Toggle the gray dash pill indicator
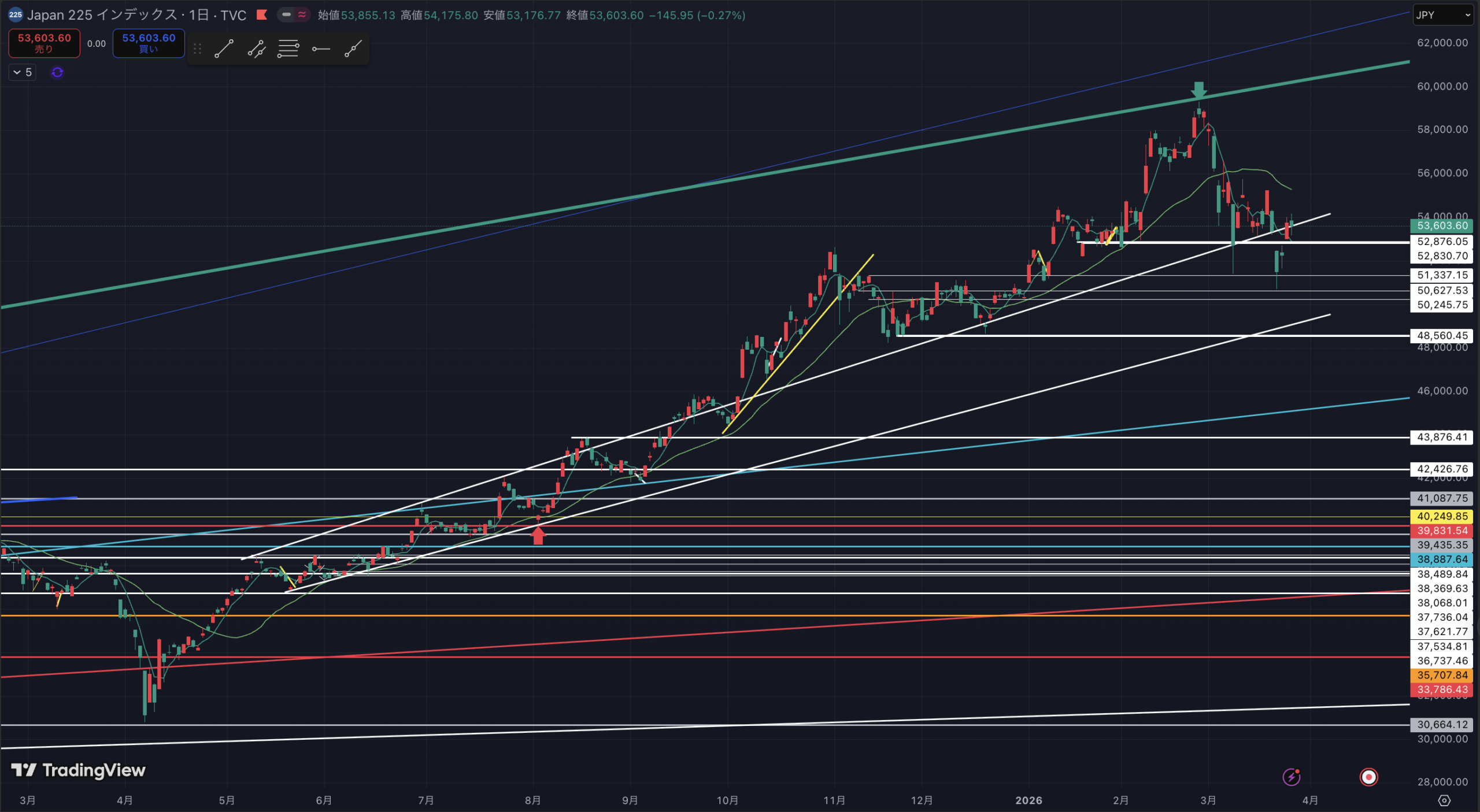 coord(287,15)
